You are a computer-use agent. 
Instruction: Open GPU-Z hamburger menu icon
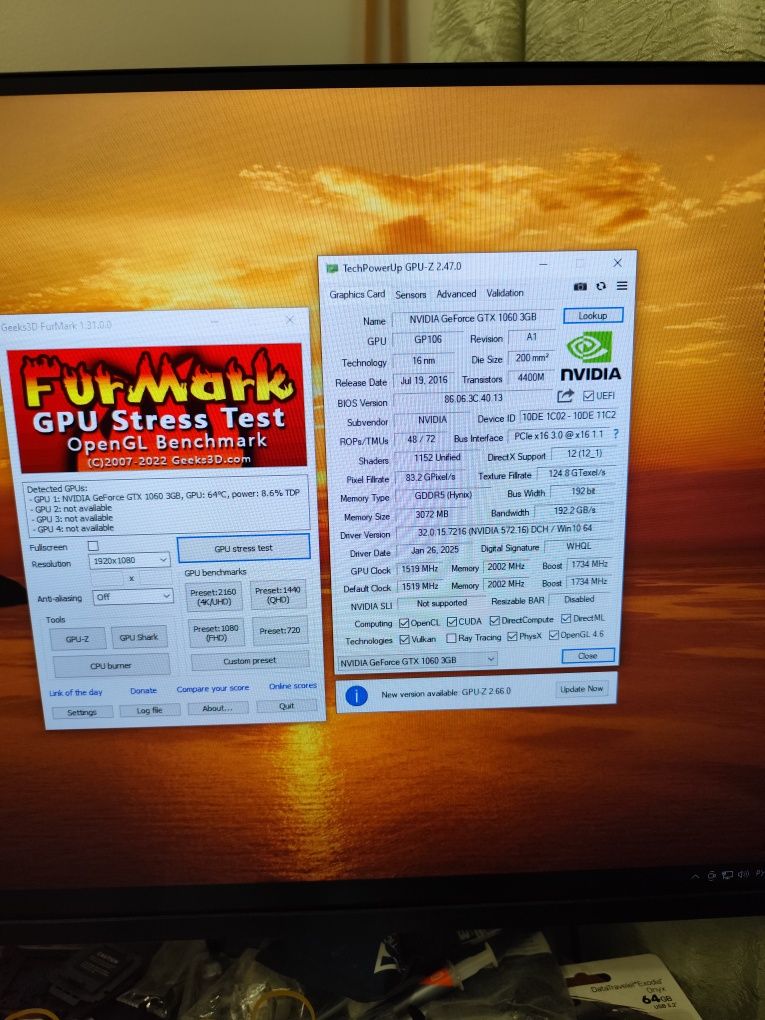[622, 286]
